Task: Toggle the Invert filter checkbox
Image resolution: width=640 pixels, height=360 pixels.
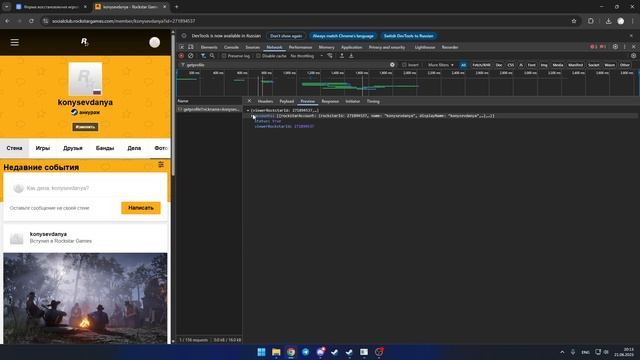Action: [404, 65]
